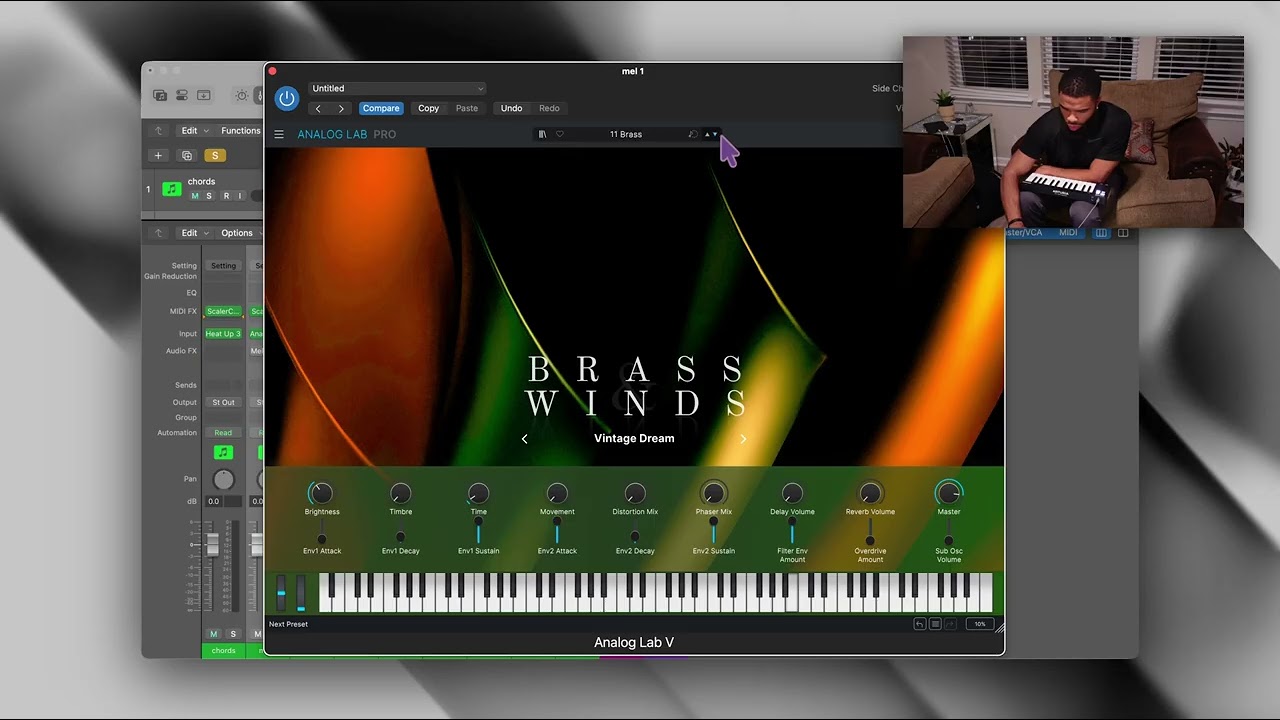Duplicate track with the duplicate icon
This screenshot has width=1280, height=720.
pos(186,155)
